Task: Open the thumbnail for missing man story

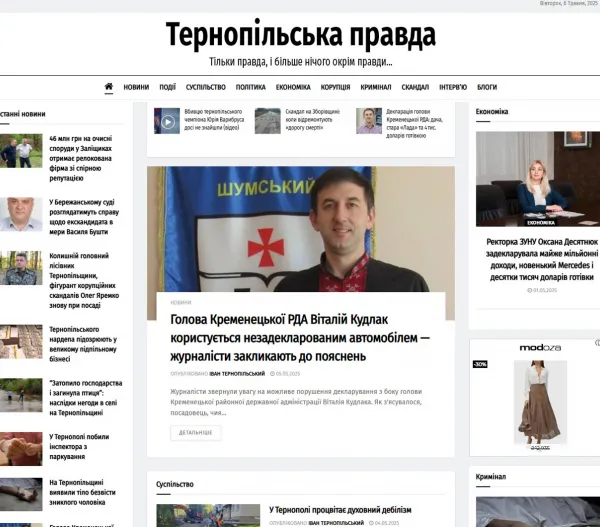Action: 21,494
